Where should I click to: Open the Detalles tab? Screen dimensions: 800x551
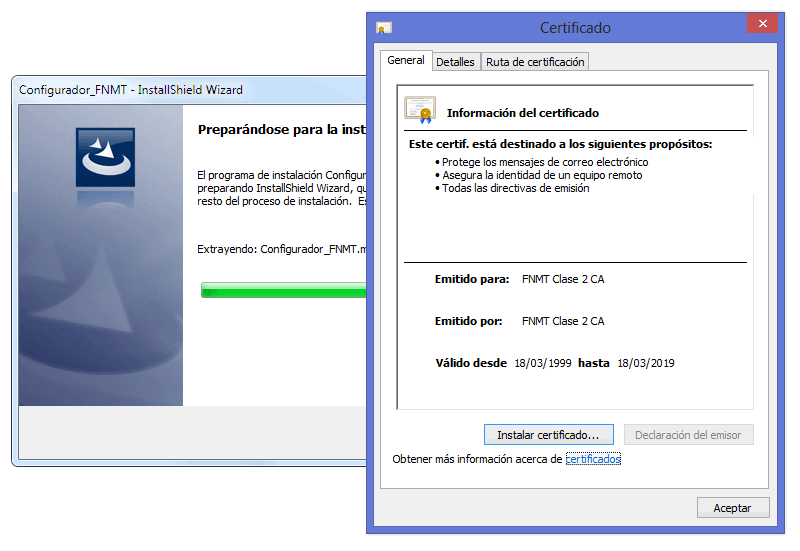tap(456, 62)
